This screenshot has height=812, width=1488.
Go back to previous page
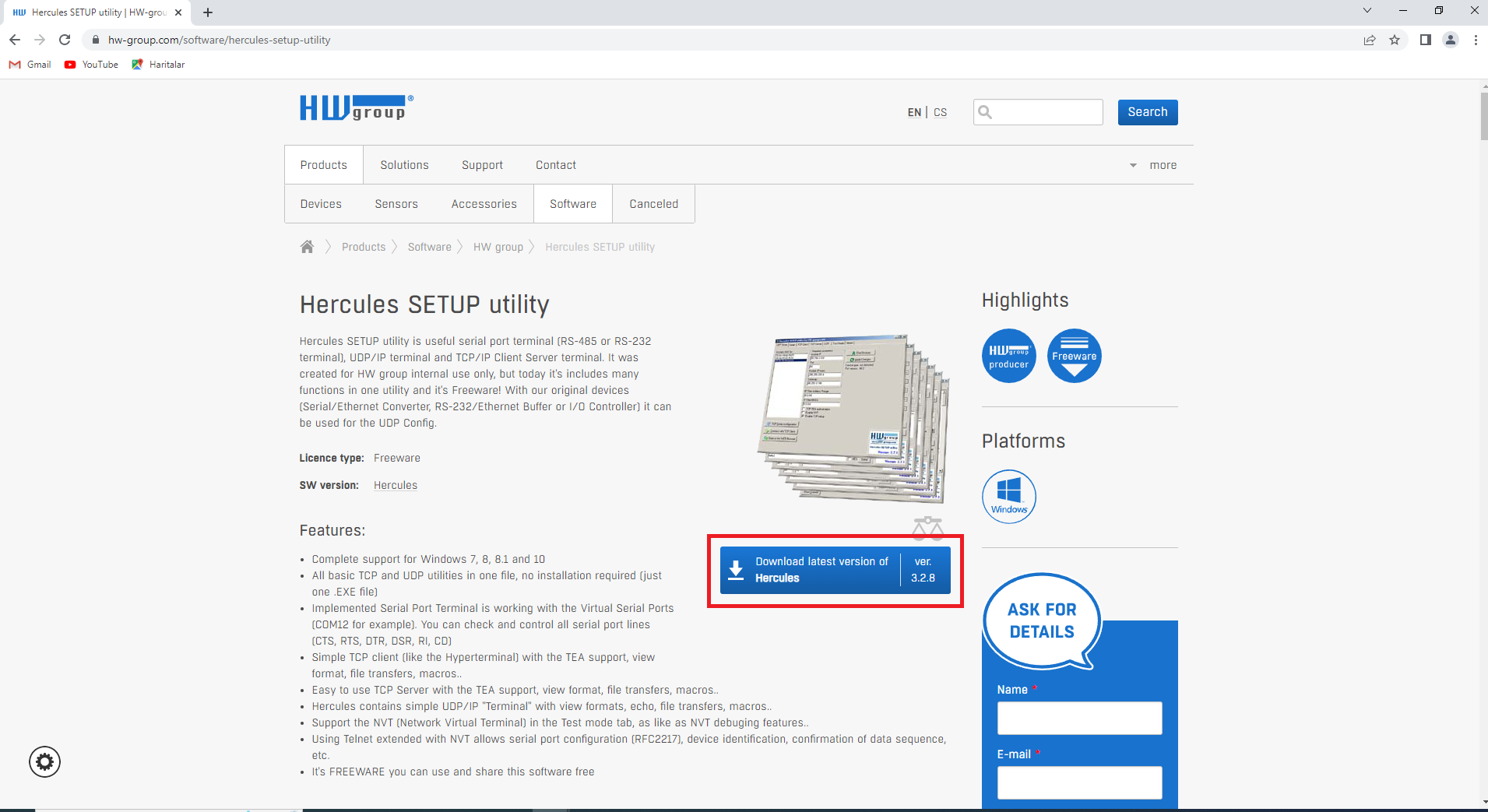pyautogui.click(x=15, y=40)
